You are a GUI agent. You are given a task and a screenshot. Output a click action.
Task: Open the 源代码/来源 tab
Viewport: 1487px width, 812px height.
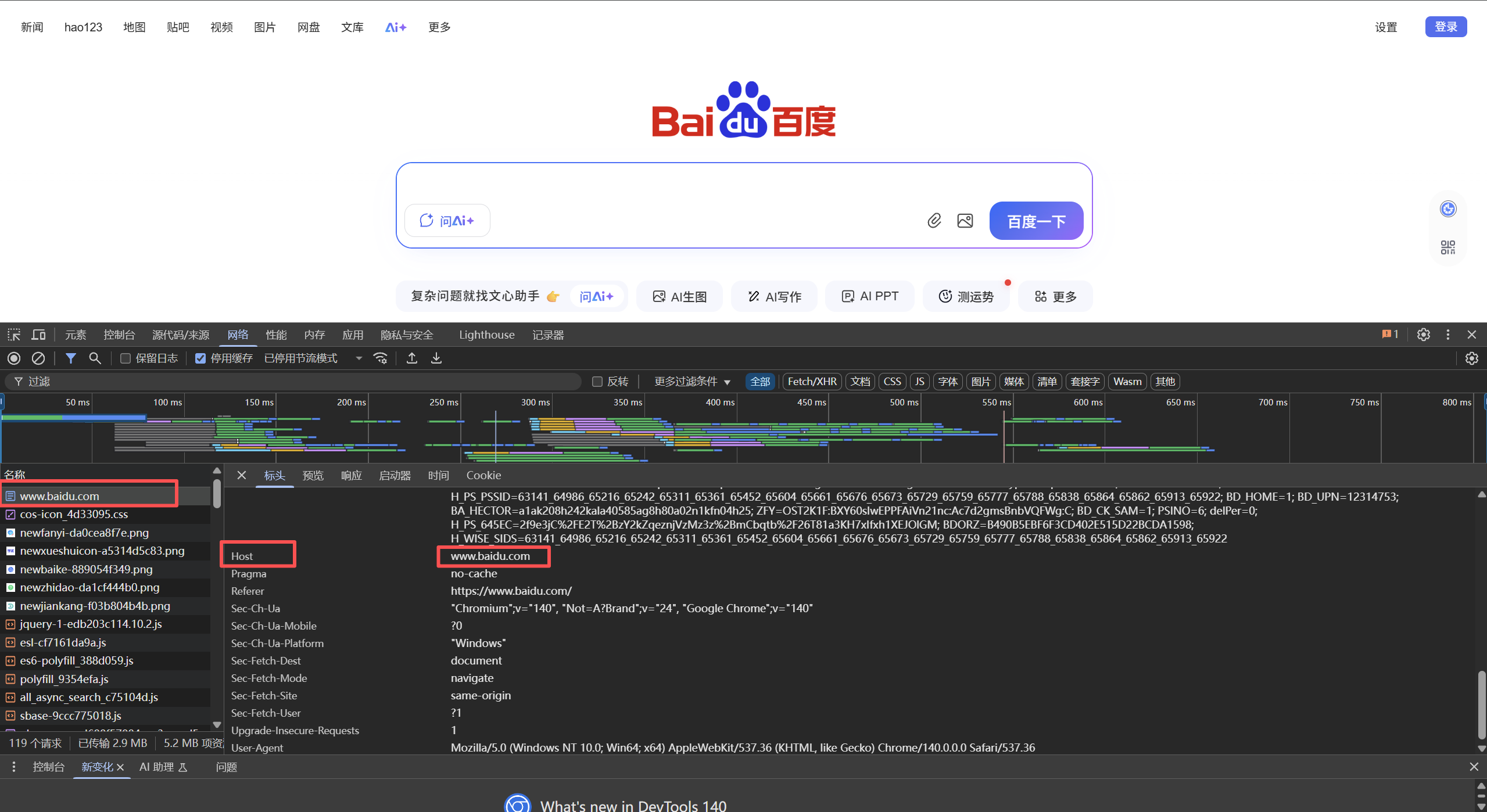coord(181,335)
